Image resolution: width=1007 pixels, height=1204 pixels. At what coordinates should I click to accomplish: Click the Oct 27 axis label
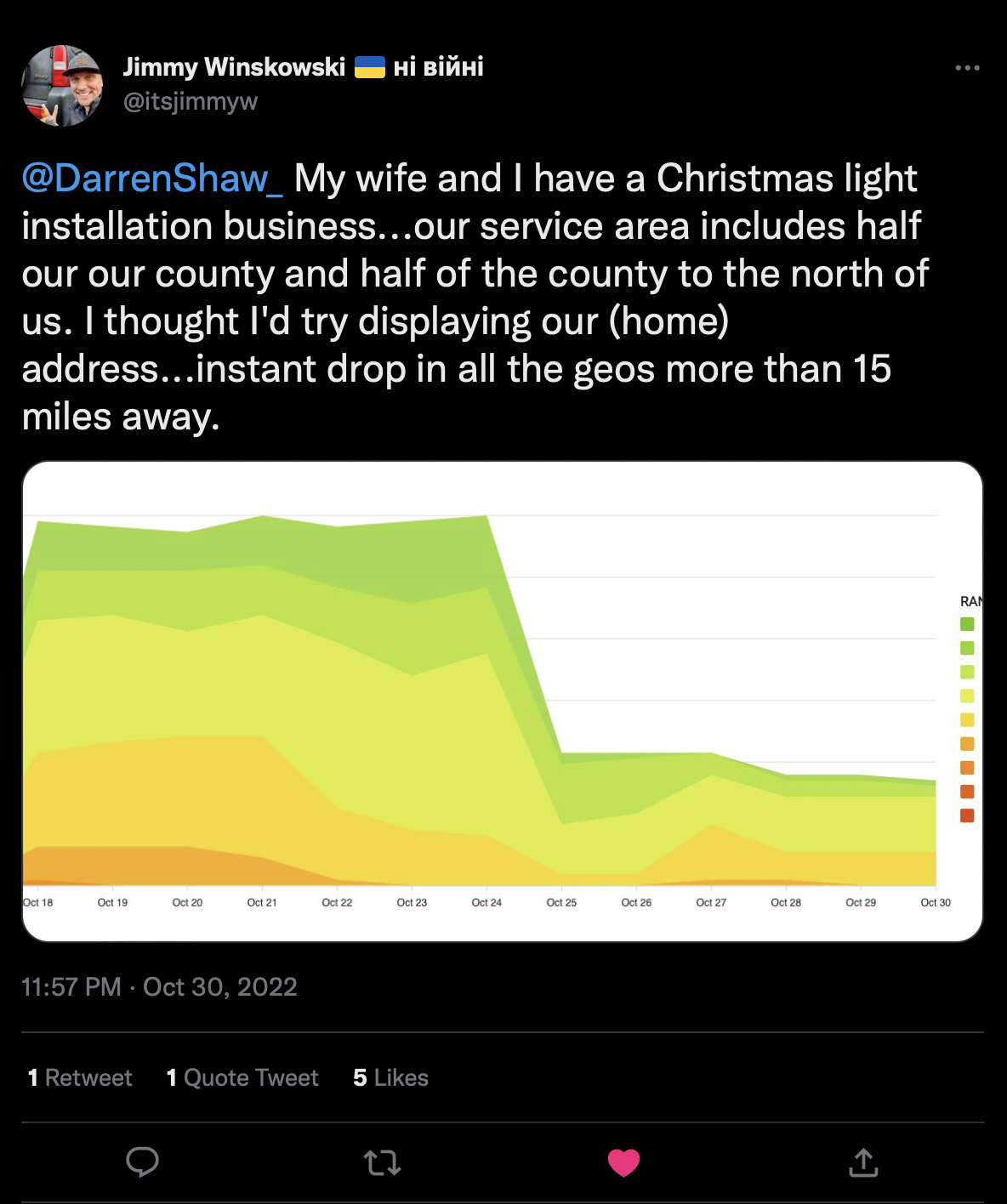coord(711,903)
